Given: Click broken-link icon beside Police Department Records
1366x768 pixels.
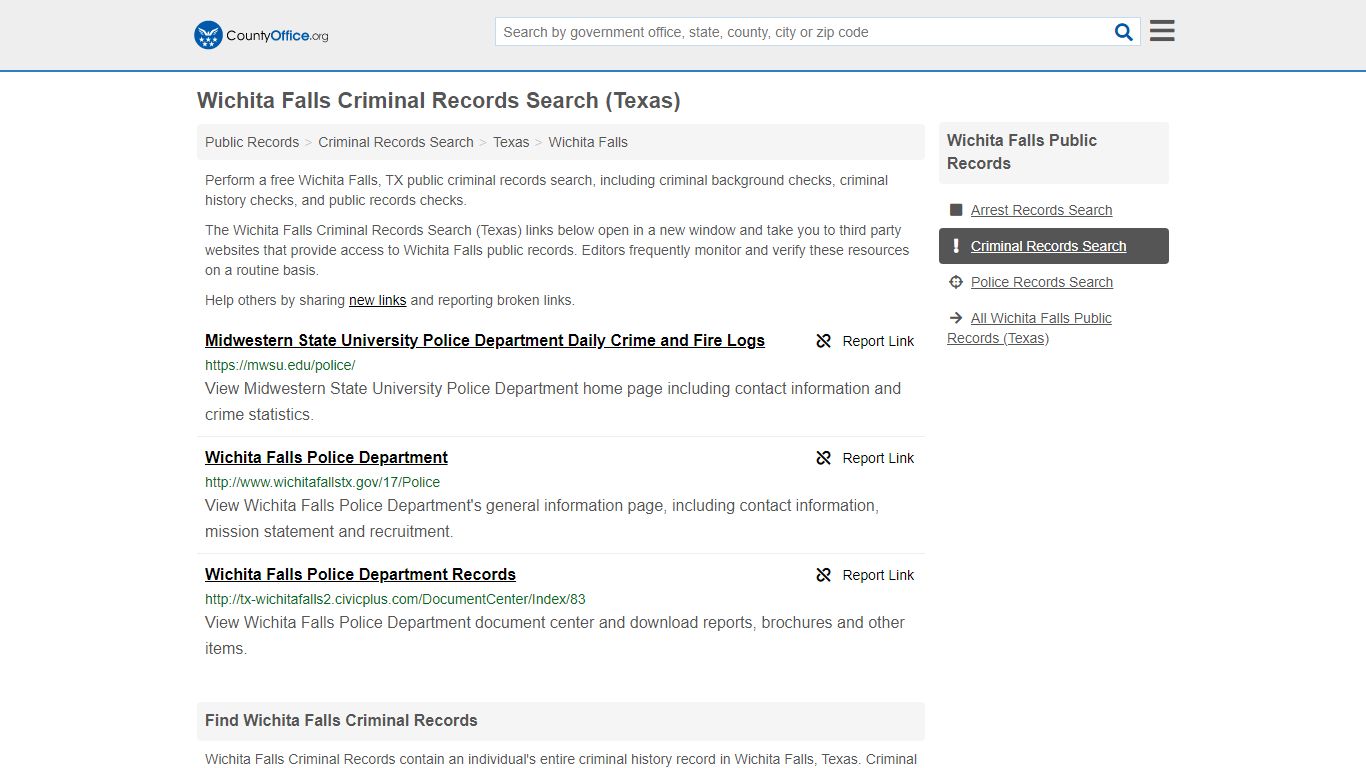Looking at the screenshot, I should [x=824, y=575].
